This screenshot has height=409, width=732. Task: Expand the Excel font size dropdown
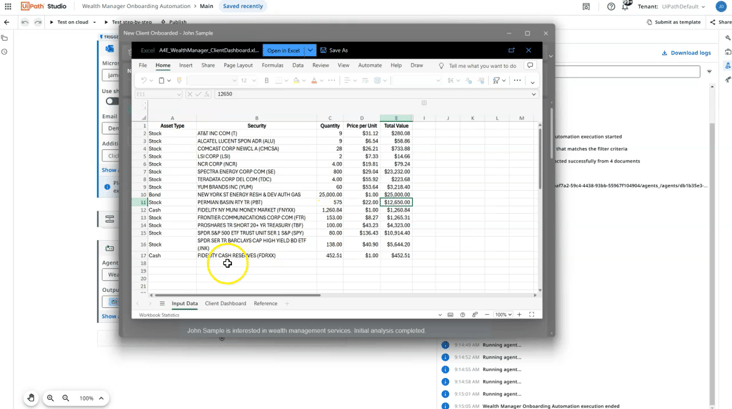click(254, 80)
